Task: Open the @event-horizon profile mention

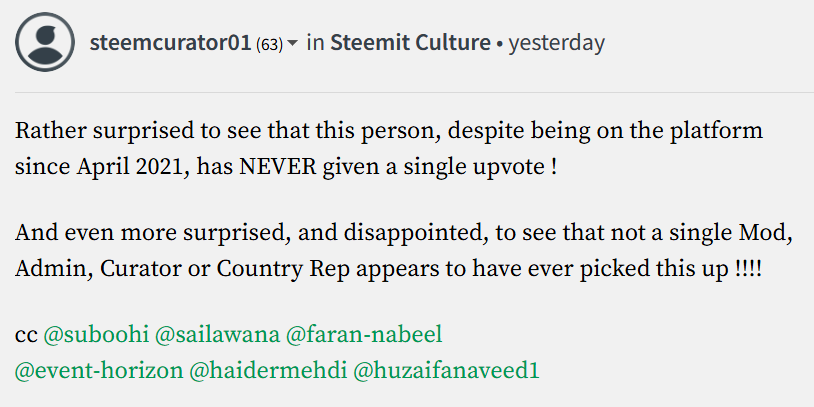Action: [x=99, y=370]
